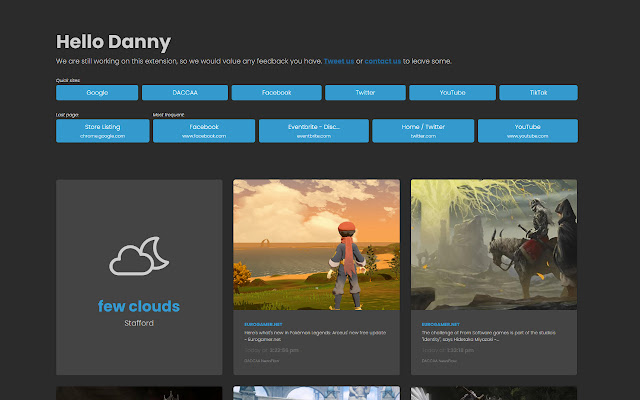Image resolution: width=640 pixels, height=400 pixels.
Task: Click DACCAA Newsflow label on the Pokémon card
Action: click(262, 361)
